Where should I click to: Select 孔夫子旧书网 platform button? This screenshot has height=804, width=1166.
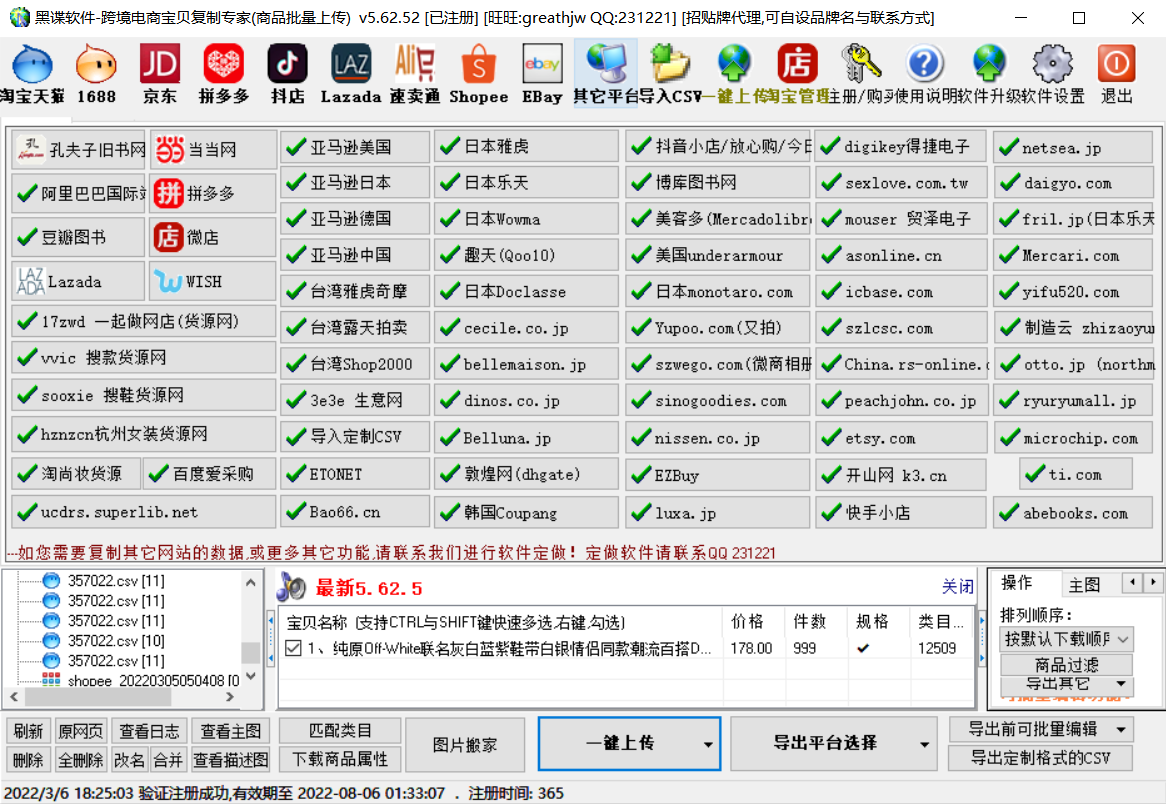(79, 149)
